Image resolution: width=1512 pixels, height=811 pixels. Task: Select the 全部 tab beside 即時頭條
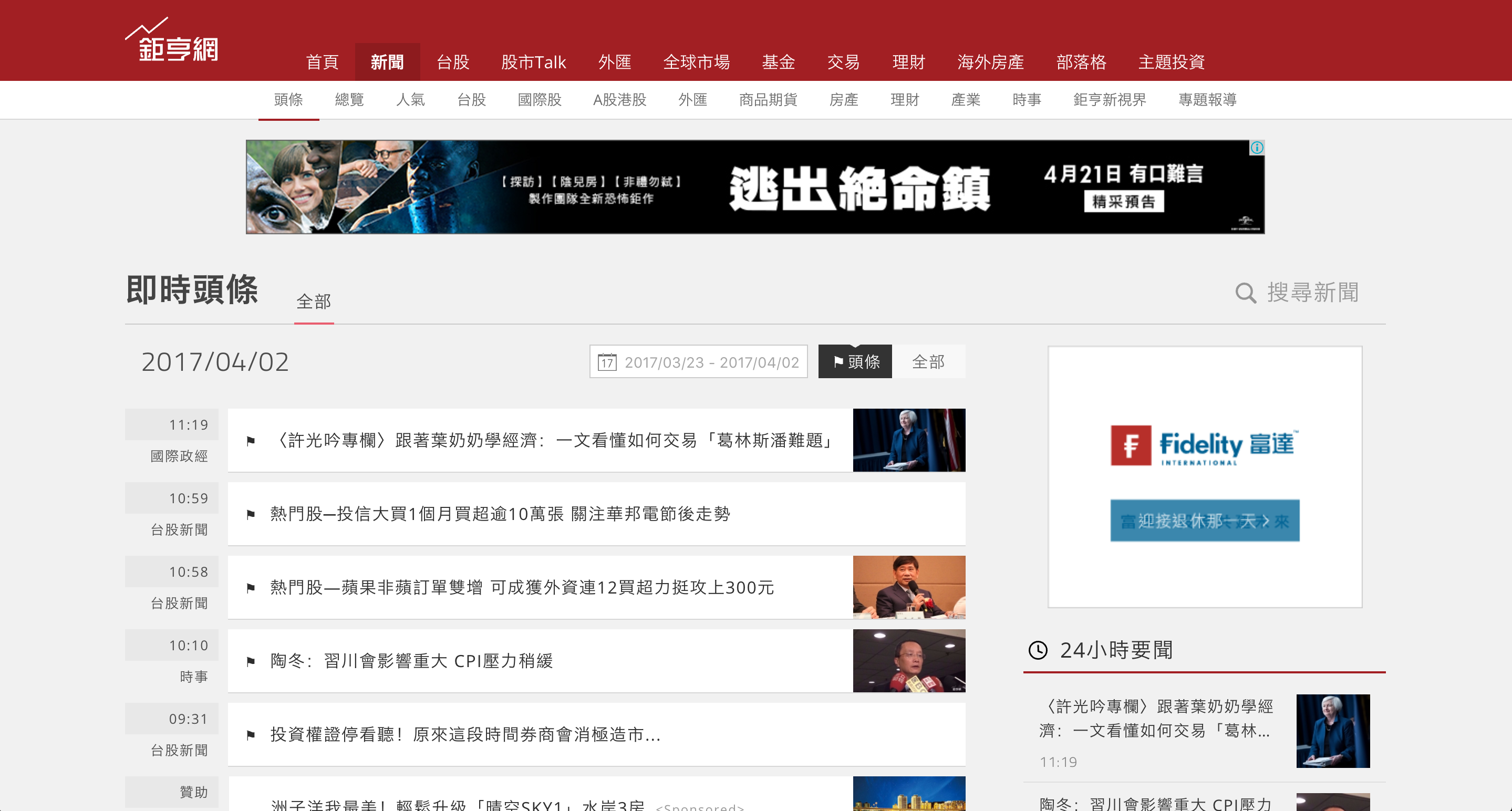tap(314, 301)
